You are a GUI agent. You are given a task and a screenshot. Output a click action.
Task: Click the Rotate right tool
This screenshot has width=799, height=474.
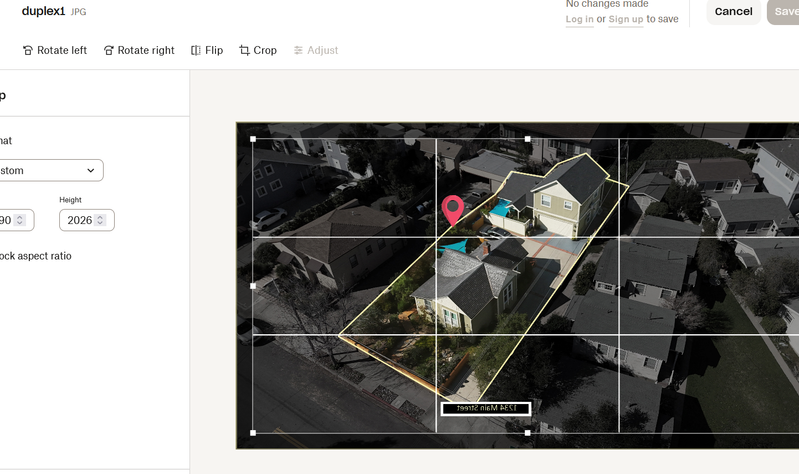click(x=139, y=50)
